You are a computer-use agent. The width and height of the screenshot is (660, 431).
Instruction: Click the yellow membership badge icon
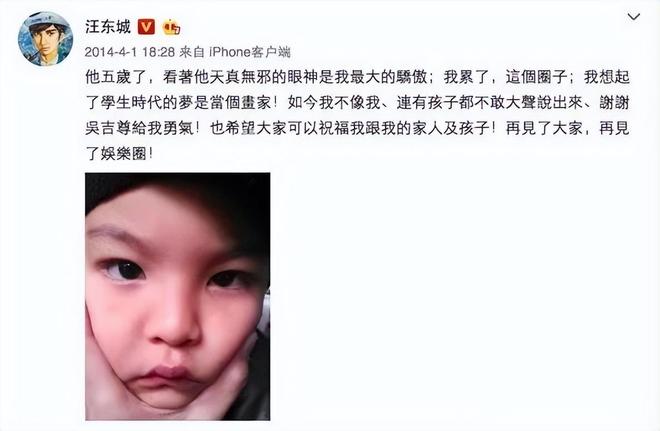(171, 27)
